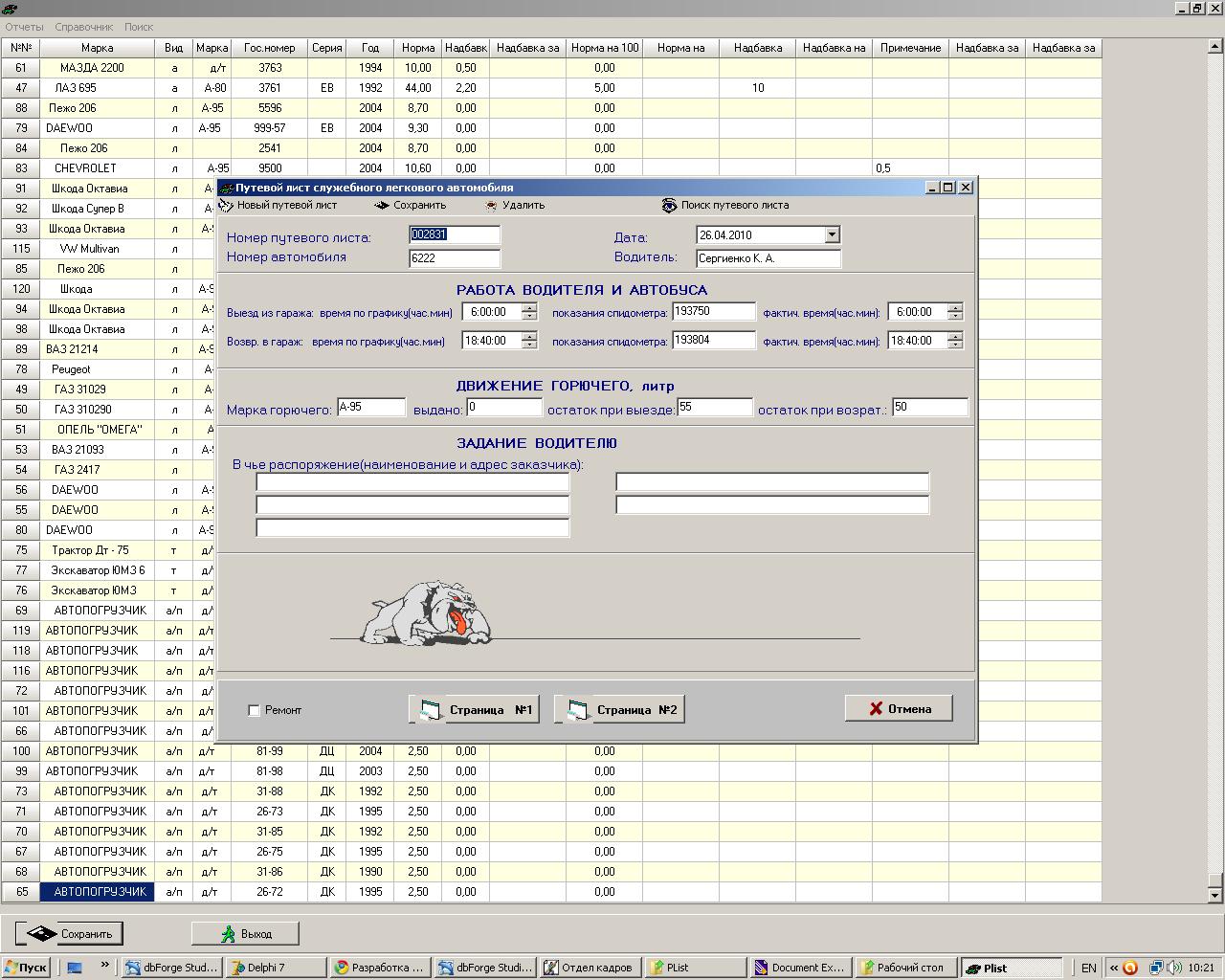Expand the Дата date dropdown

coord(832,234)
